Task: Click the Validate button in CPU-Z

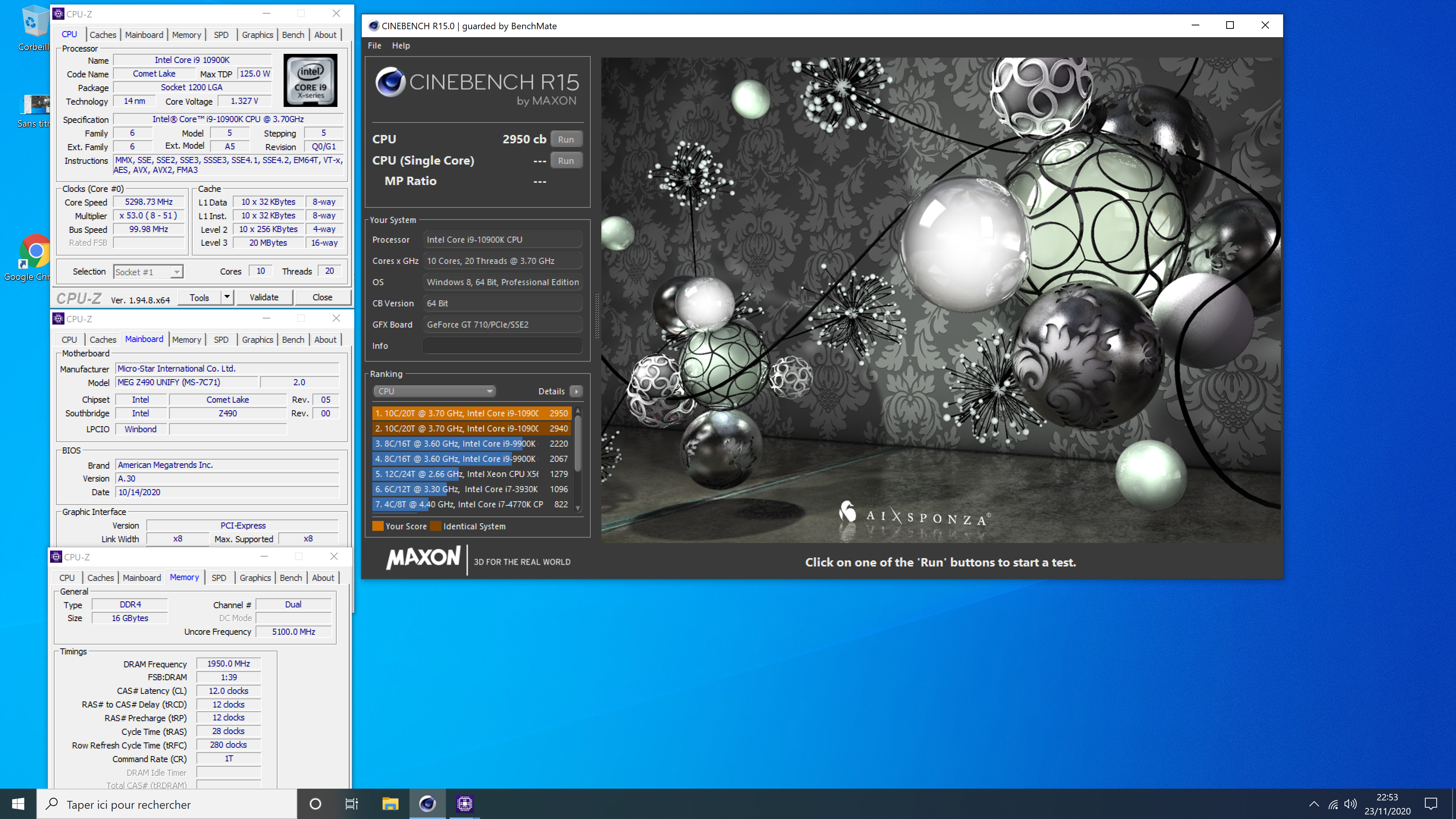Action: [264, 297]
